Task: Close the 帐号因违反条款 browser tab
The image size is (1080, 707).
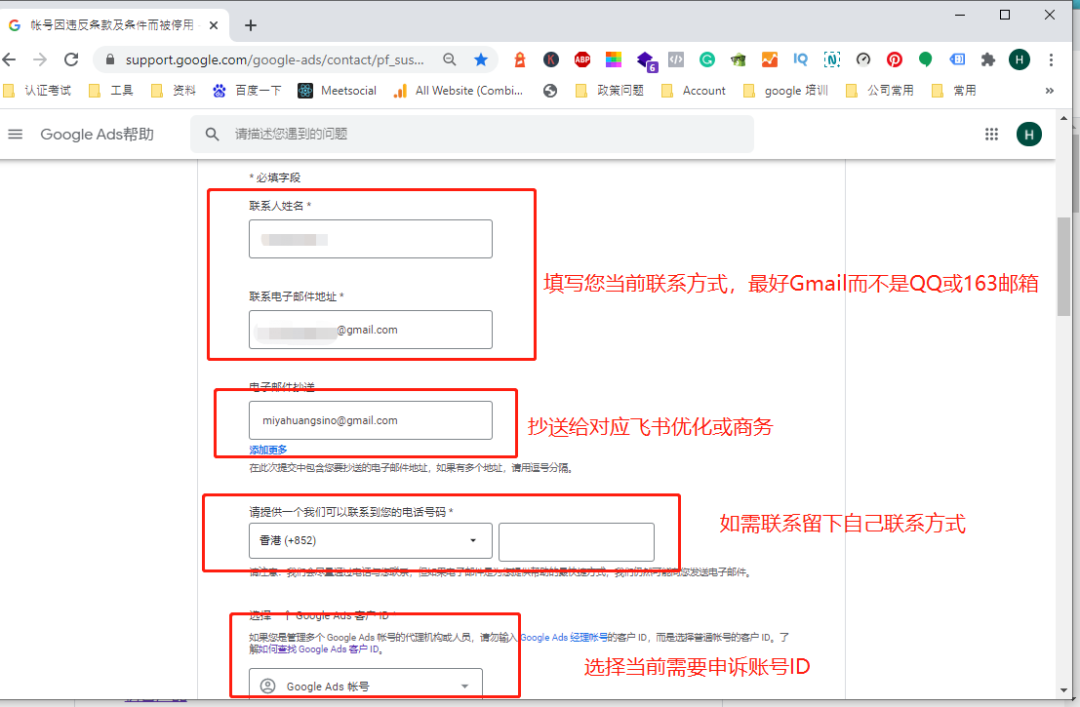Action: (x=214, y=25)
